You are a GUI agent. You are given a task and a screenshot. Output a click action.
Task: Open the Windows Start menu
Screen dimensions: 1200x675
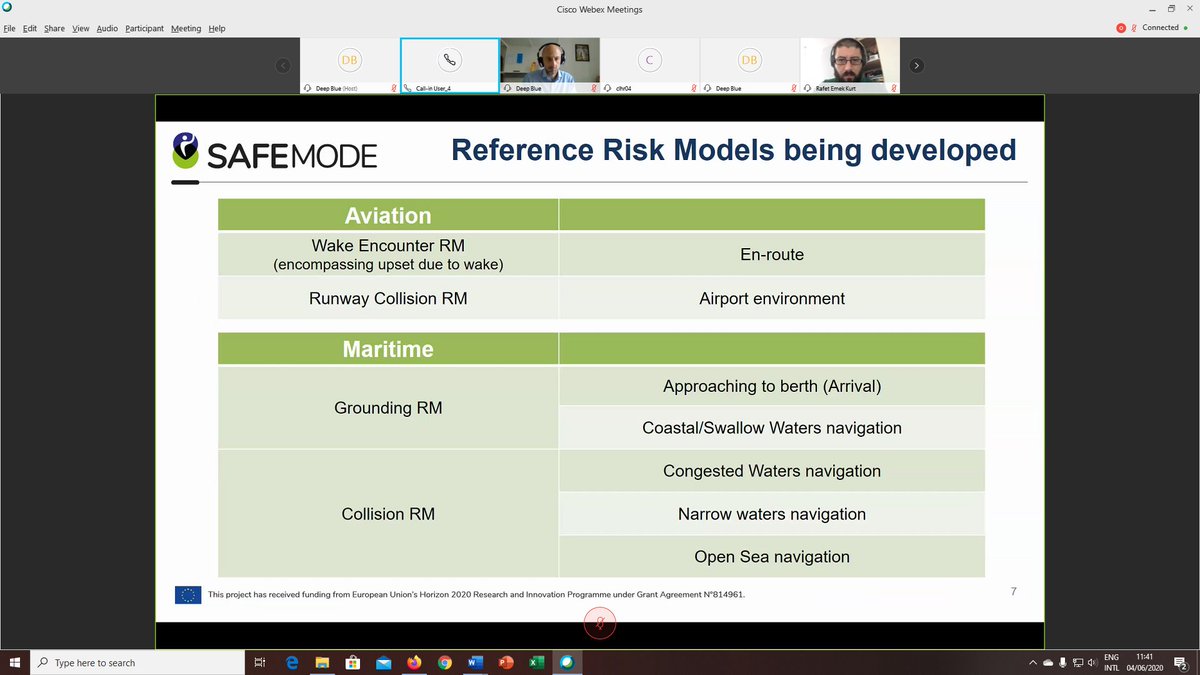[15, 662]
